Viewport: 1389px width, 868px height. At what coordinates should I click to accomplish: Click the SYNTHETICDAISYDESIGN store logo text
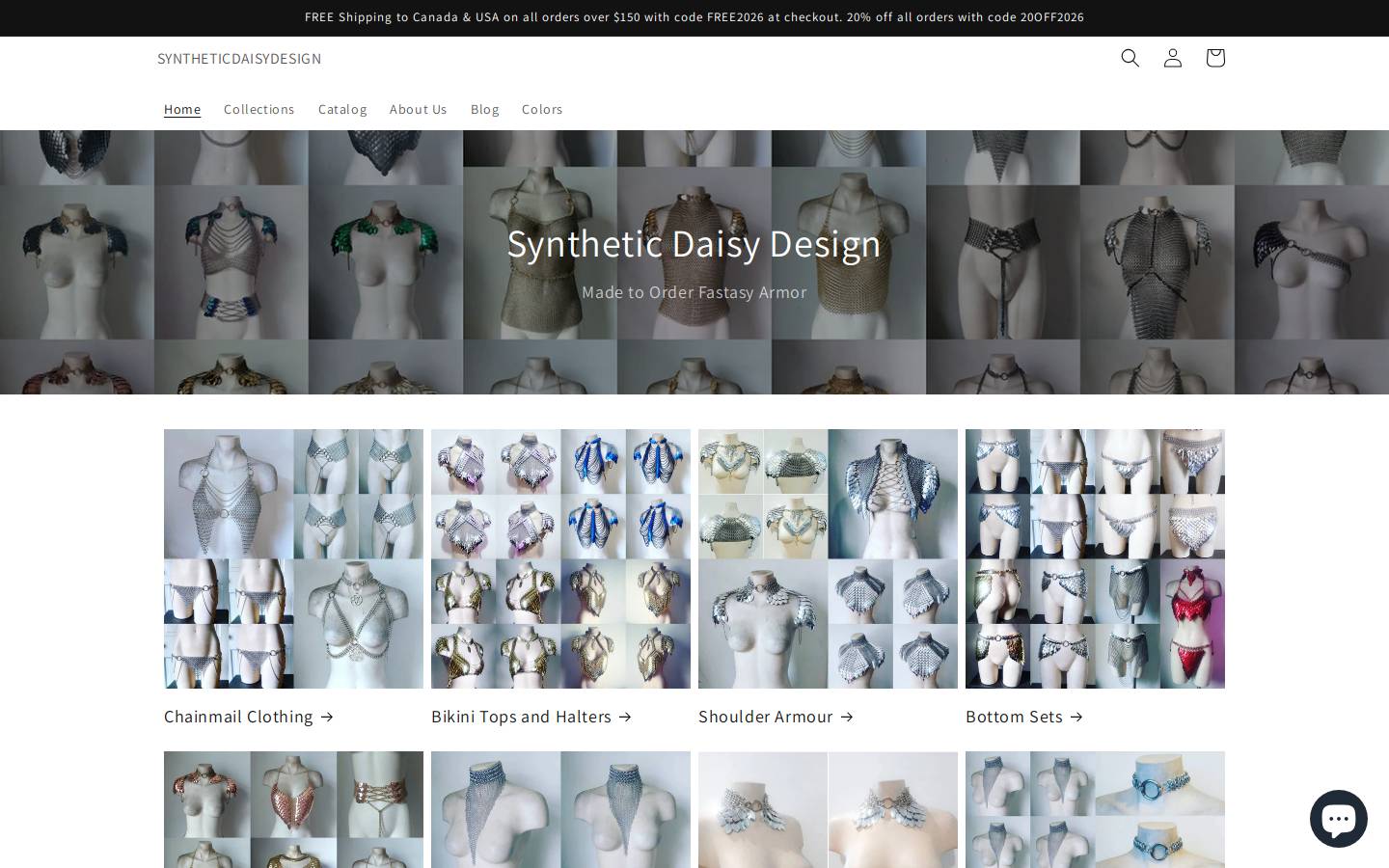239,58
